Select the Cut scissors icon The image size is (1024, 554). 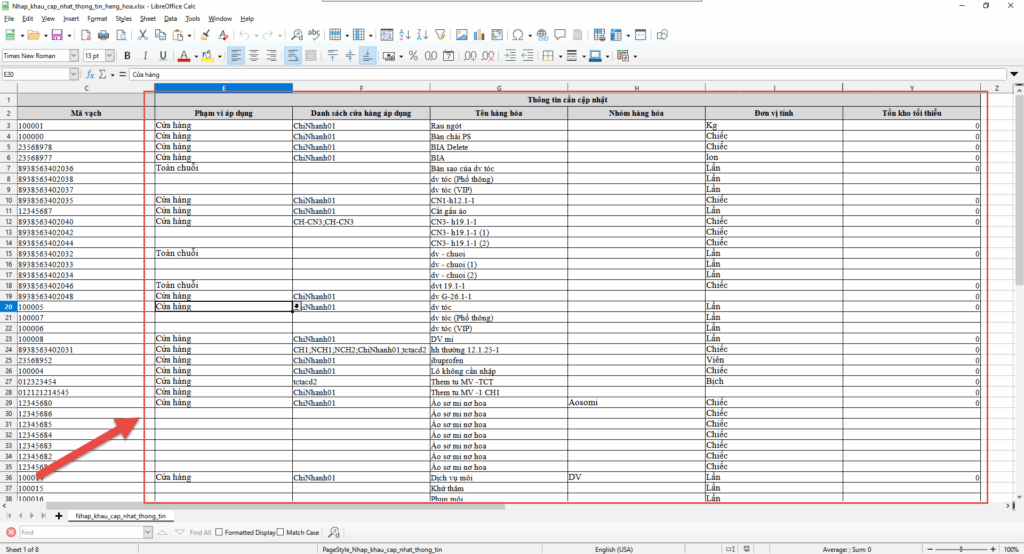click(x=144, y=35)
